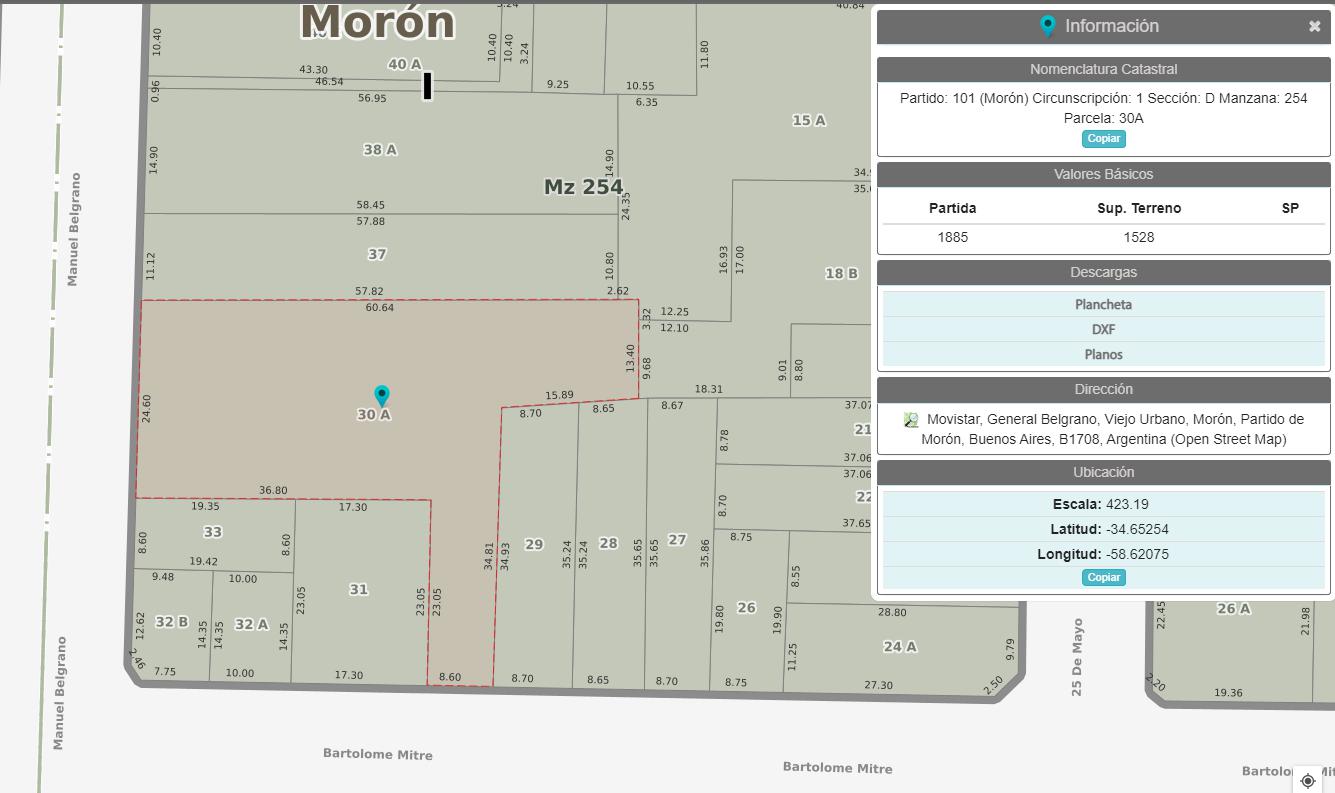Select parcel 38 A on the map
The width and height of the screenshot is (1335, 793).
379,150
